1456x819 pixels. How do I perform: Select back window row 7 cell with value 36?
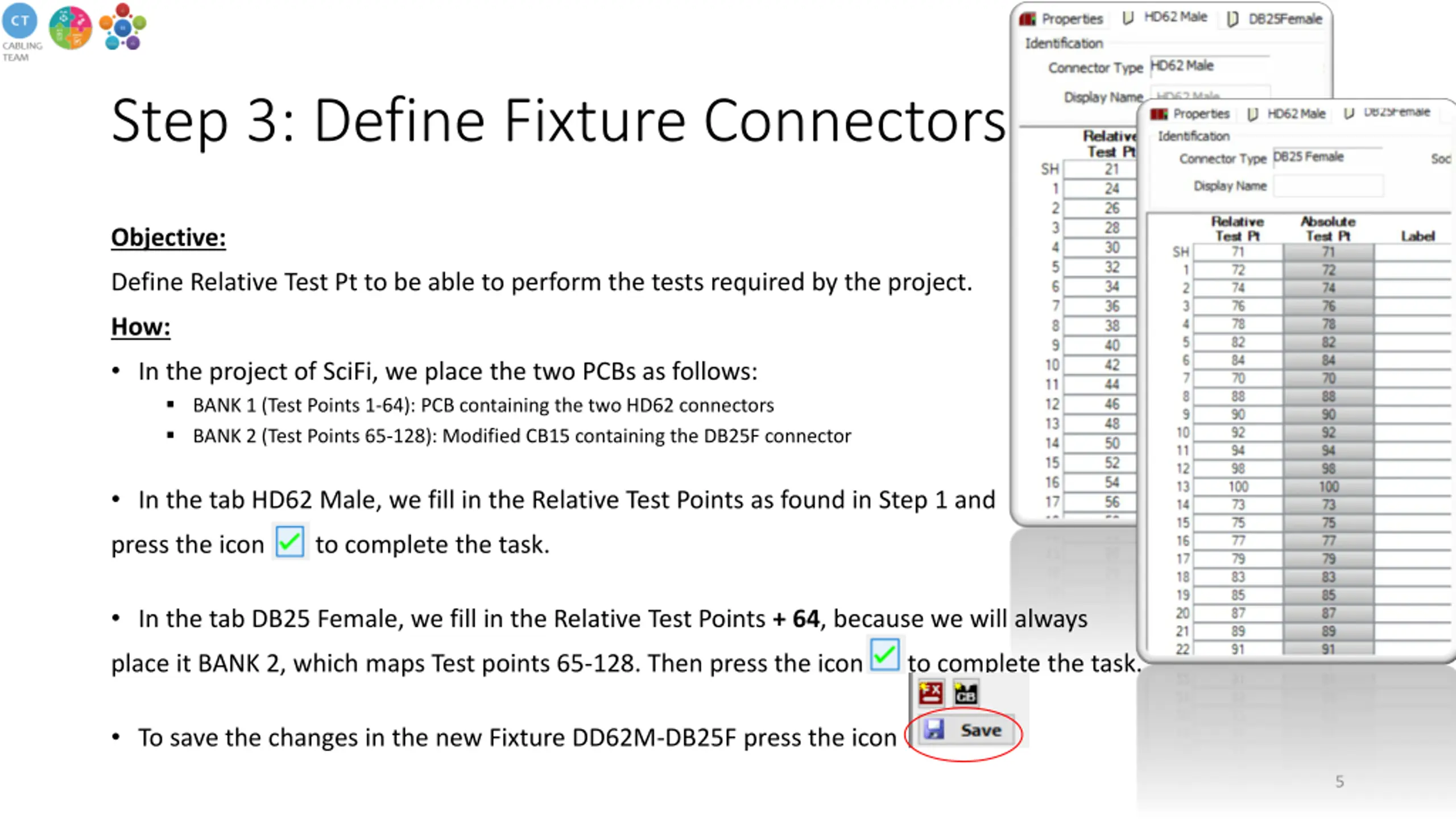pyautogui.click(x=1100, y=306)
